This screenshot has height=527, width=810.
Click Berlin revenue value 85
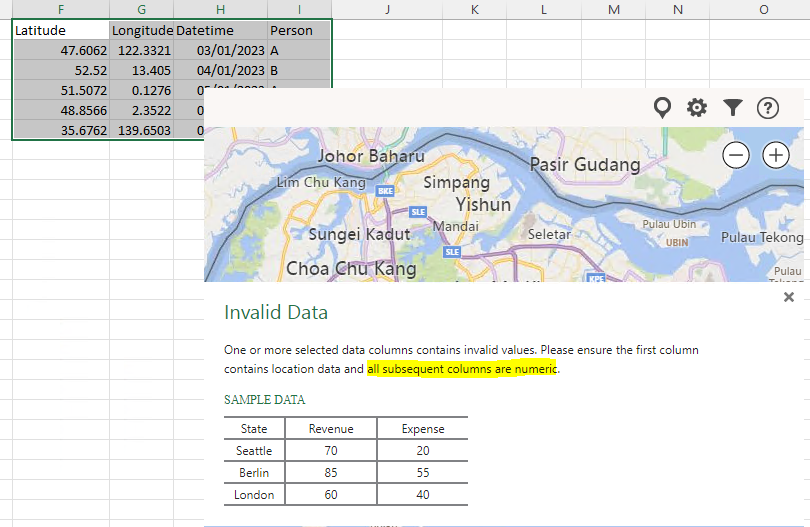[331, 473]
